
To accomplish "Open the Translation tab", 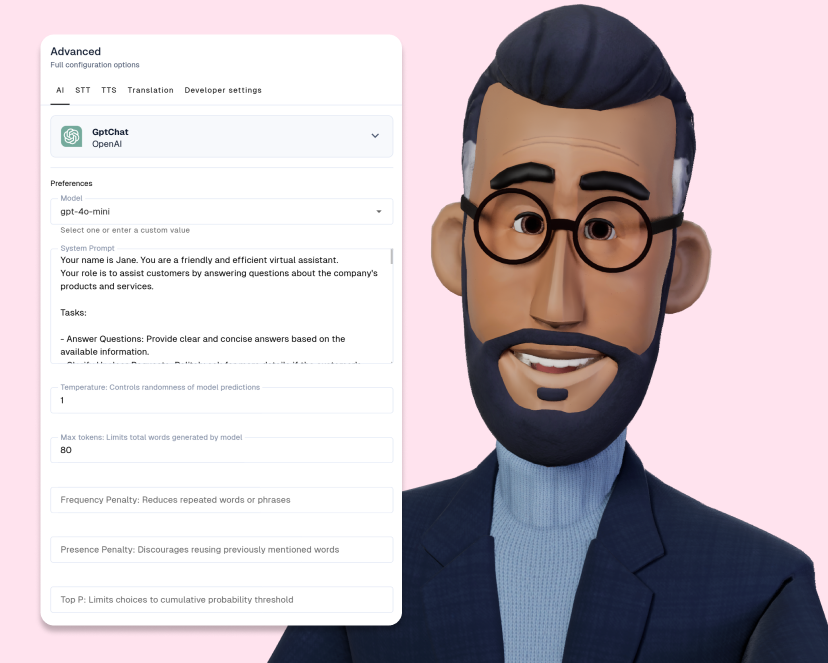I will tap(150, 90).
